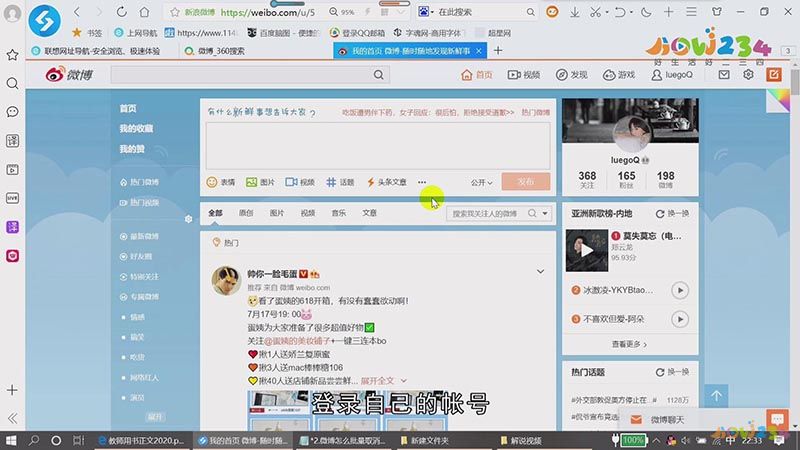Click the 发布 publish button

pyautogui.click(x=526, y=182)
